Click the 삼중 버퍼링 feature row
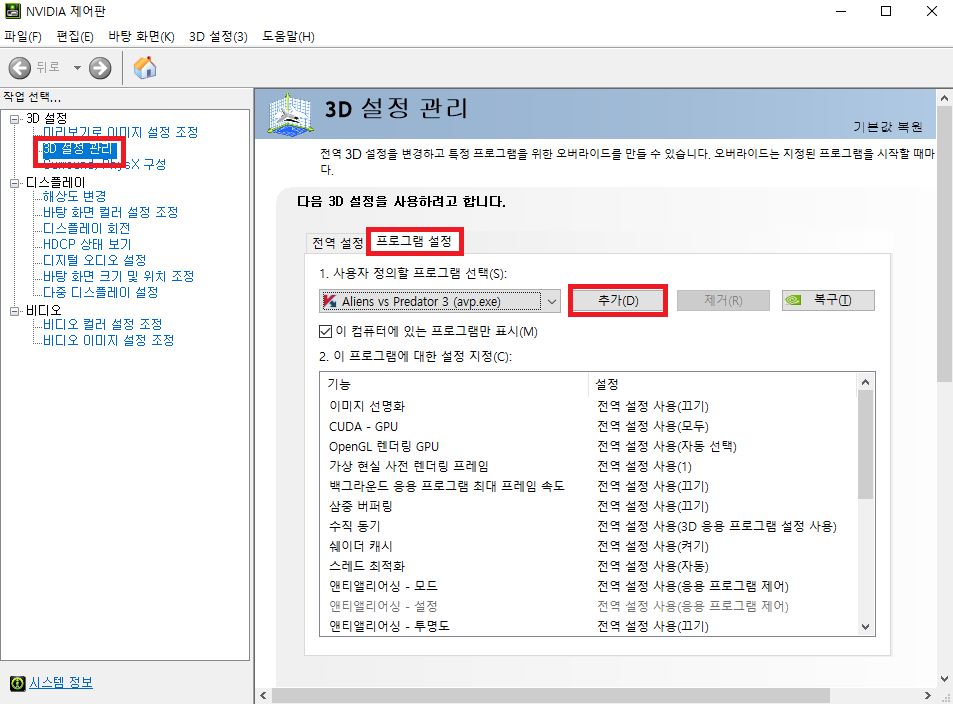 (589, 506)
